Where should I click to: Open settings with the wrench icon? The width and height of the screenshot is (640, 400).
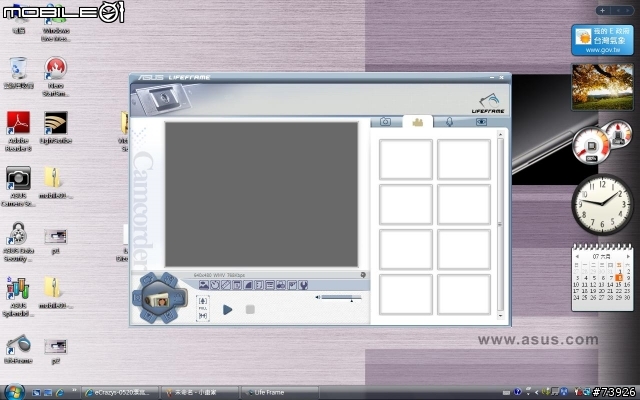(x=303, y=285)
